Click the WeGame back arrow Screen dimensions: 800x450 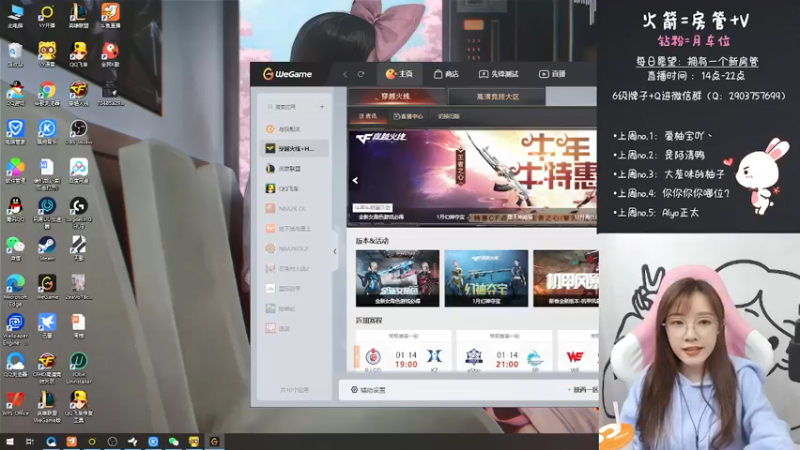[345, 74]
